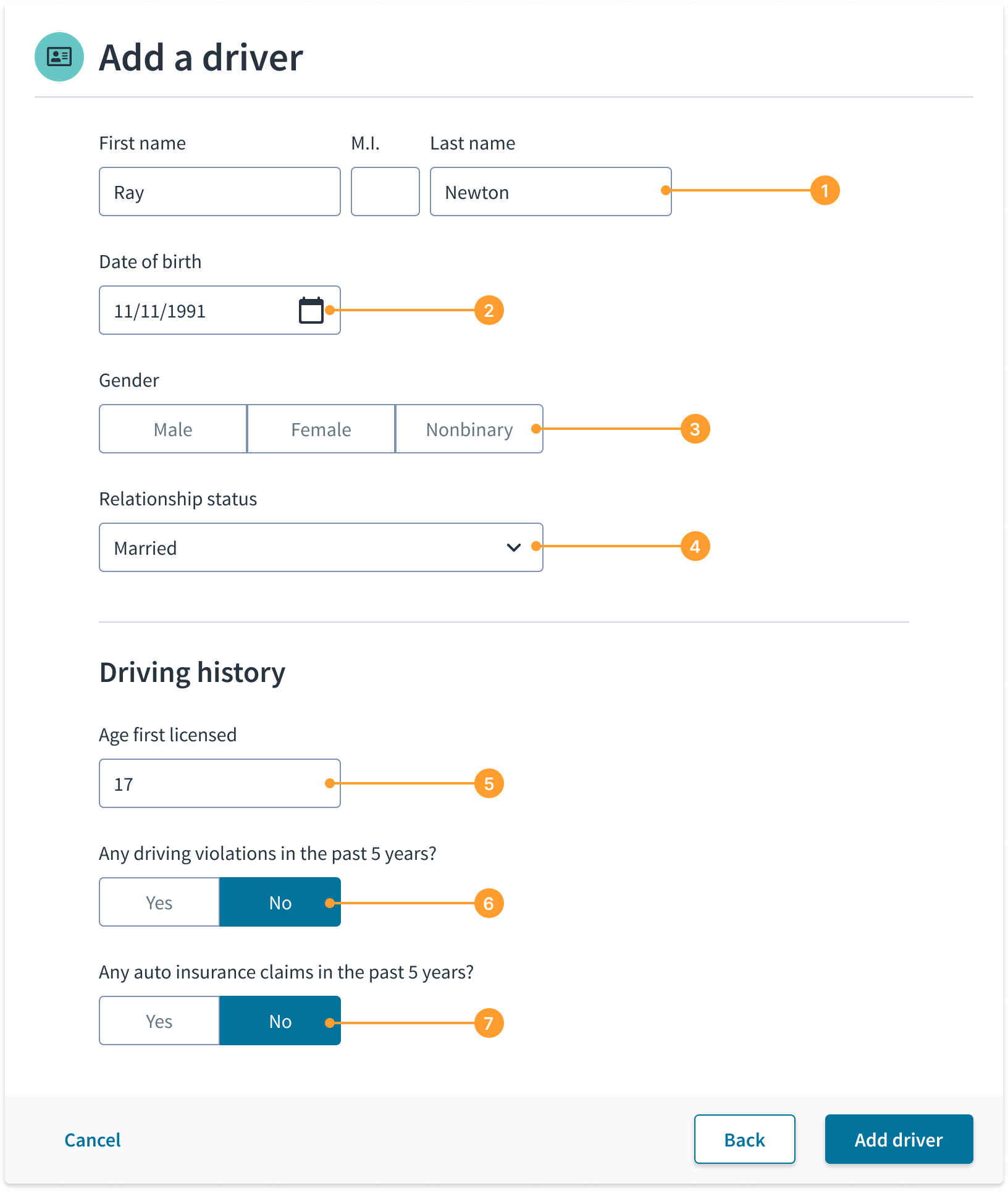Expand the Relationship status dropdown
1008x1191 pixels.
coord(321,547)
